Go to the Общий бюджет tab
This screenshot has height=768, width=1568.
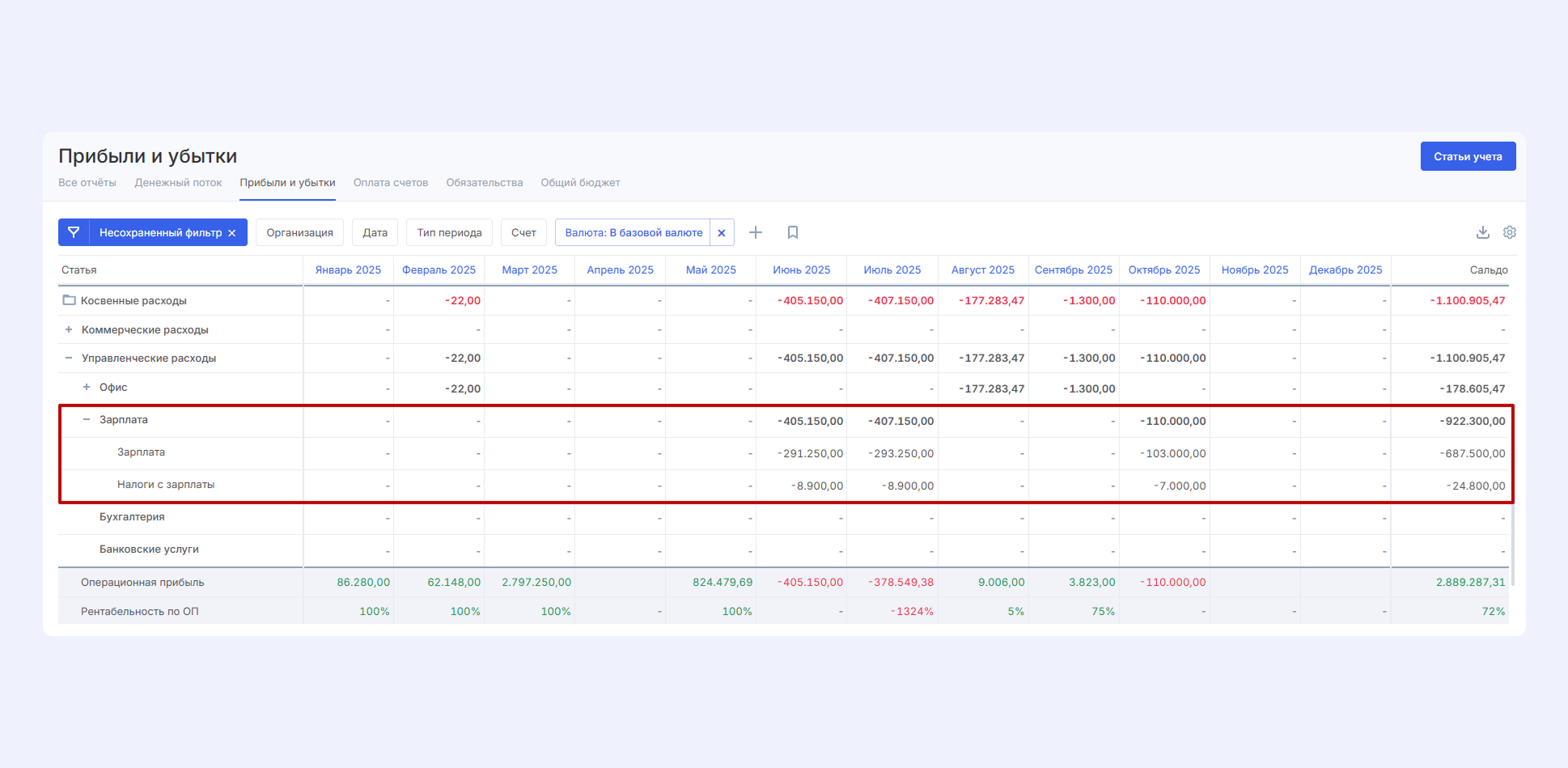580,183
